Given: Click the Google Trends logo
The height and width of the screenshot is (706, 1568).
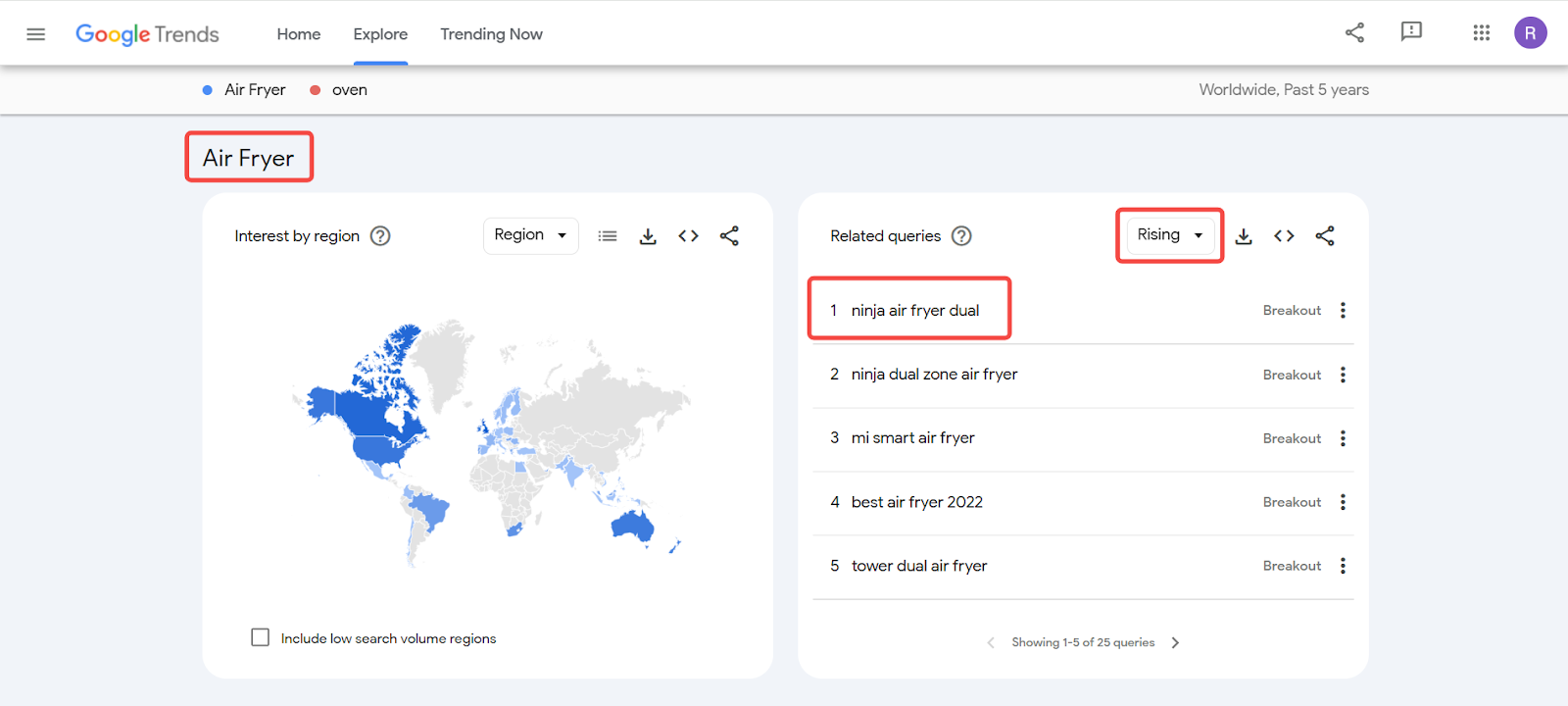Looking at the screenshot, I should 147,34.
